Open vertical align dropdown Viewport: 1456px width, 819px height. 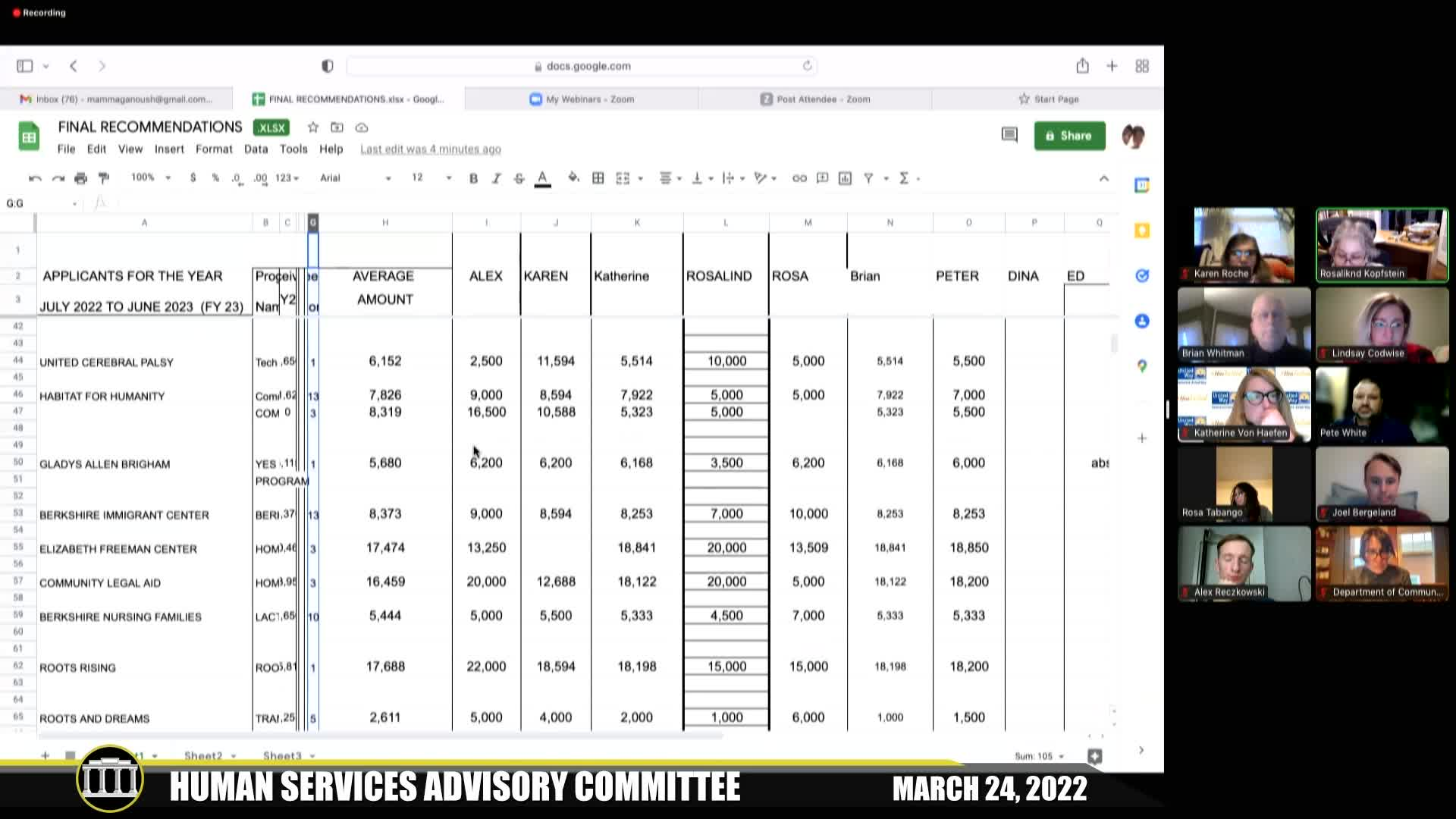click(702, 178)
